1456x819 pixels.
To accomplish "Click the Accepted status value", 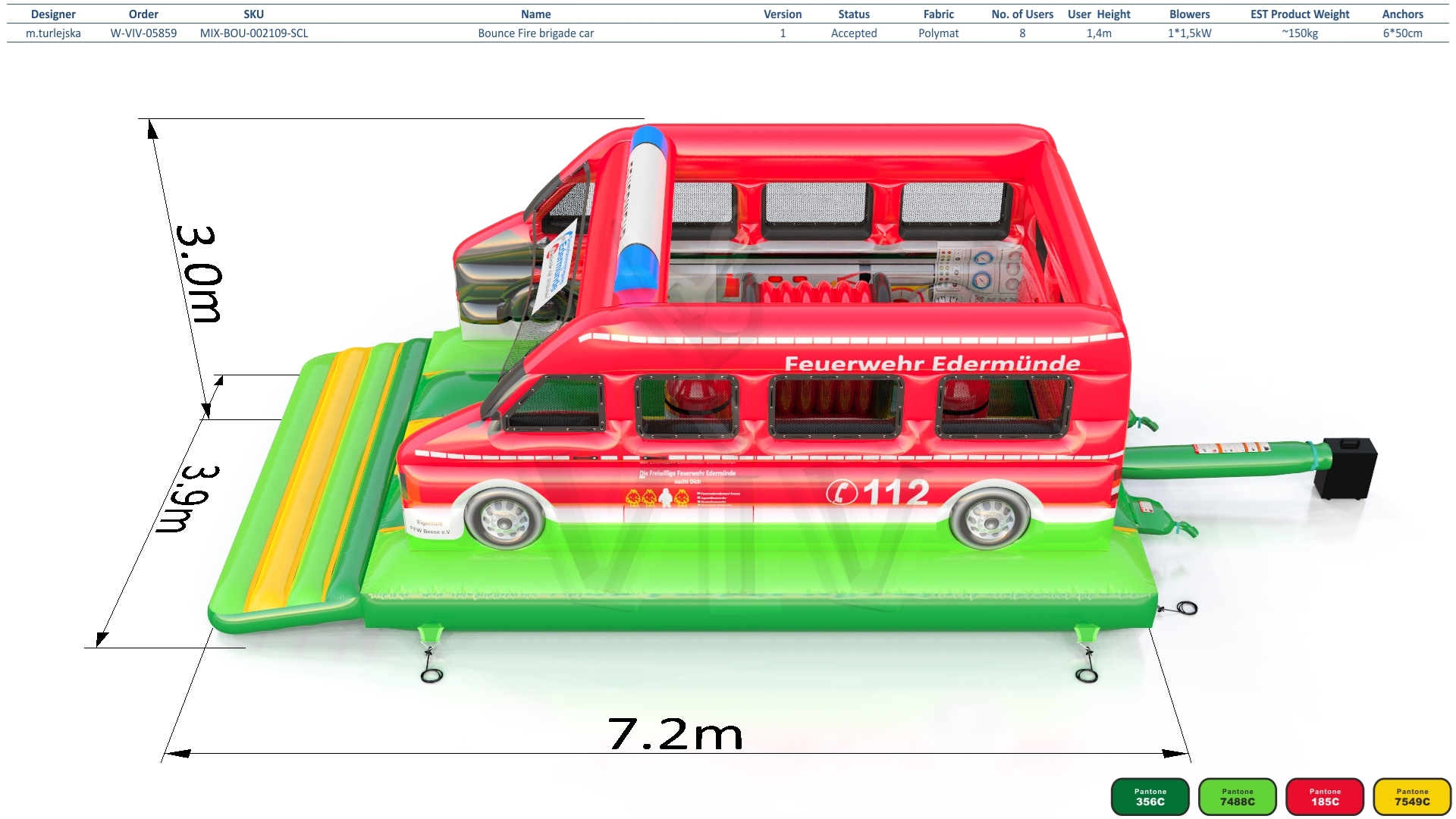I will (x=854, y=33).
